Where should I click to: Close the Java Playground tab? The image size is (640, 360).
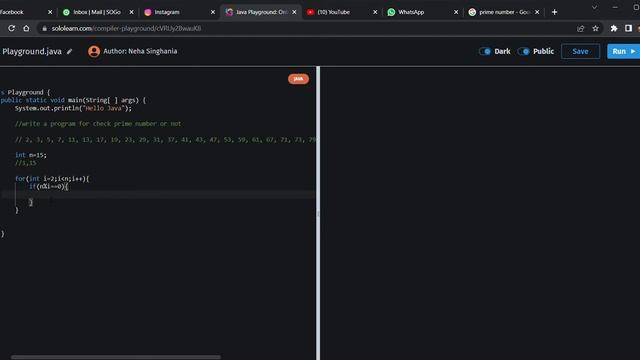(294, 12)
